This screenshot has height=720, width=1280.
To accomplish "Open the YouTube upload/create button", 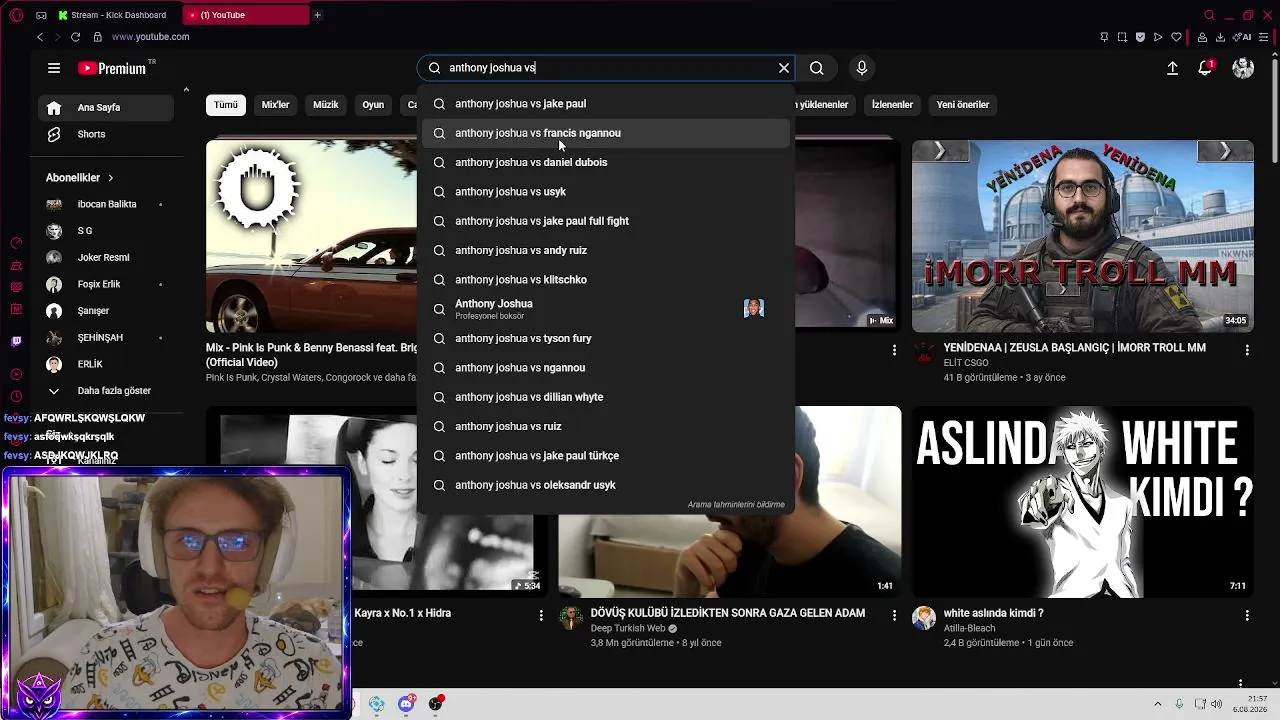I will (1172, 68).
